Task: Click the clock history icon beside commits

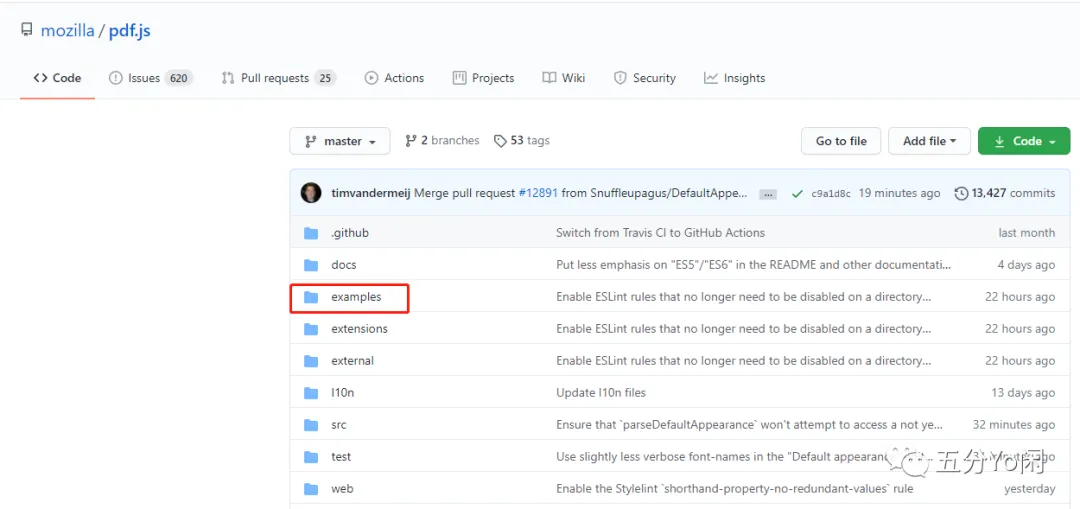Action: [x=962, y=194]
